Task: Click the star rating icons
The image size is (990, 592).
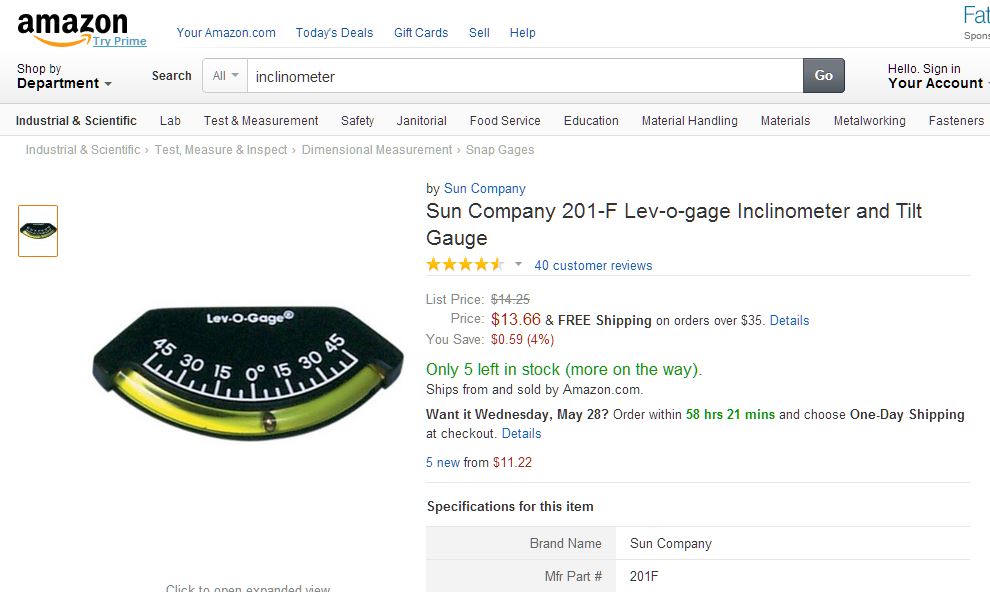Action: coord(465,265)
